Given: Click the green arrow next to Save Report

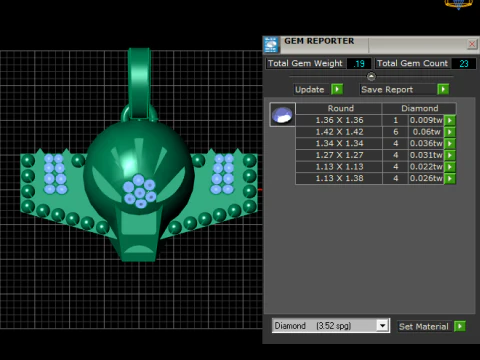Looking at the screenshot, I should point(443,89).
